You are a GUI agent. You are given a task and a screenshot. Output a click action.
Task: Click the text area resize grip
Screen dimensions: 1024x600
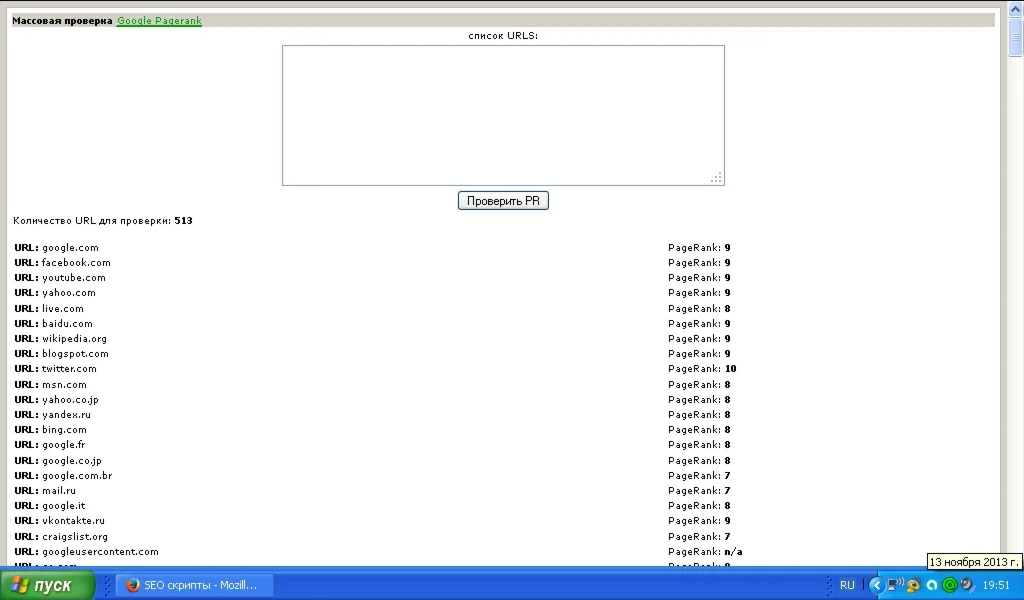tap(716, 178)
